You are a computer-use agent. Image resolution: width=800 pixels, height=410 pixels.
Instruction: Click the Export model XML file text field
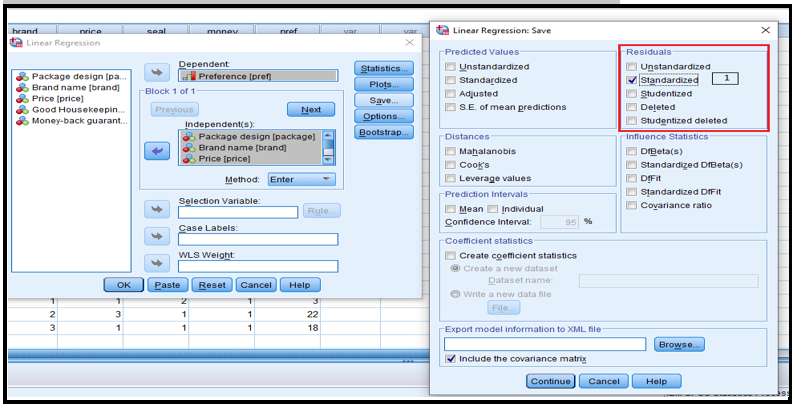pos(545,344)
